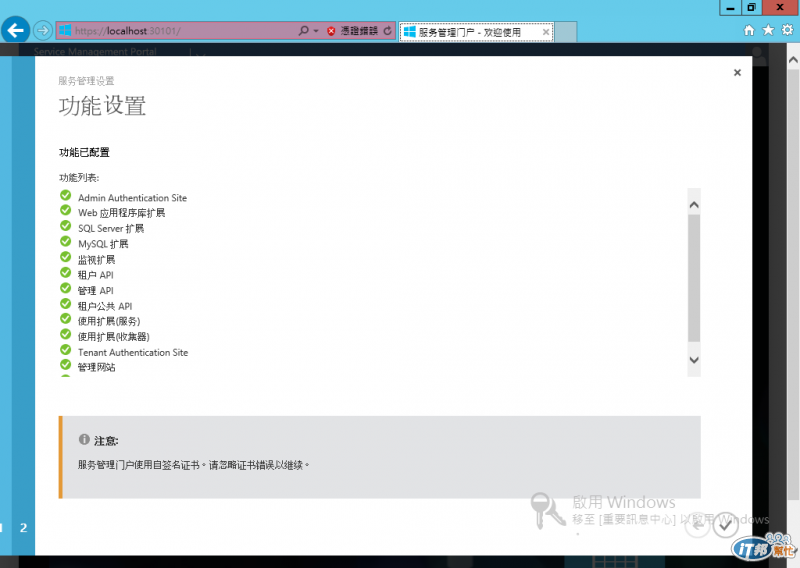The image size is (800, 568).
Task: Click the checkmark finish button
Action: [725, 525]
